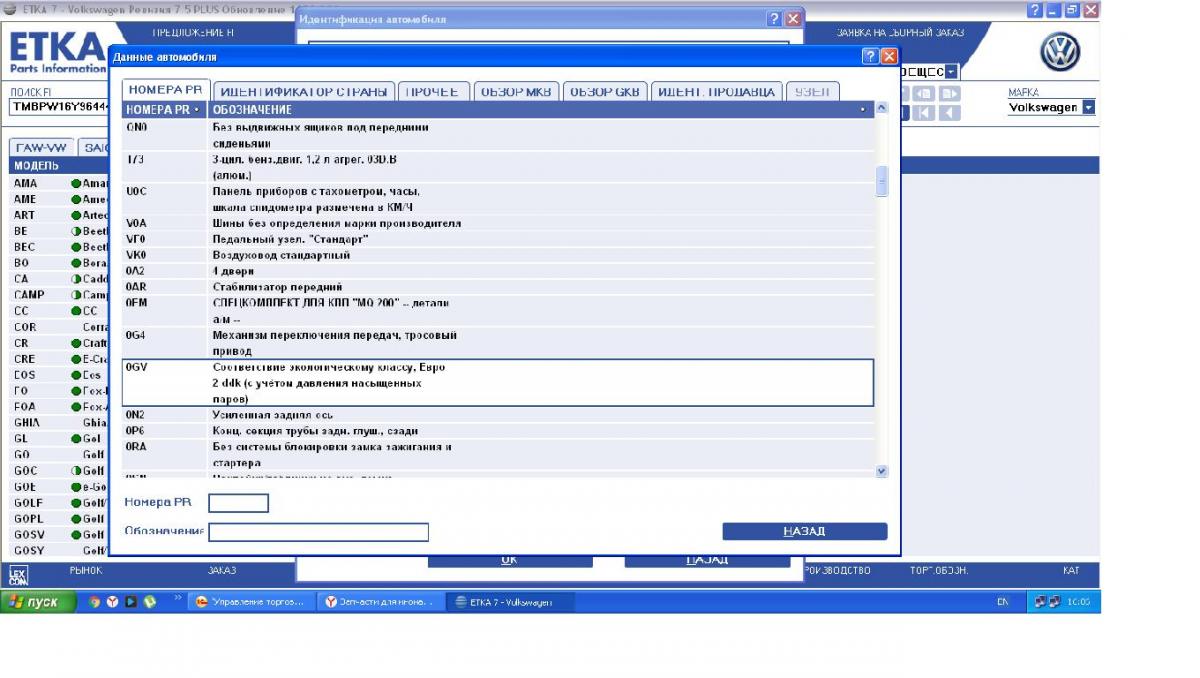Screen dimensions: 1200x678
Task: Click the PR list scrollbar down arrow
Action: (x=881, y=470)
